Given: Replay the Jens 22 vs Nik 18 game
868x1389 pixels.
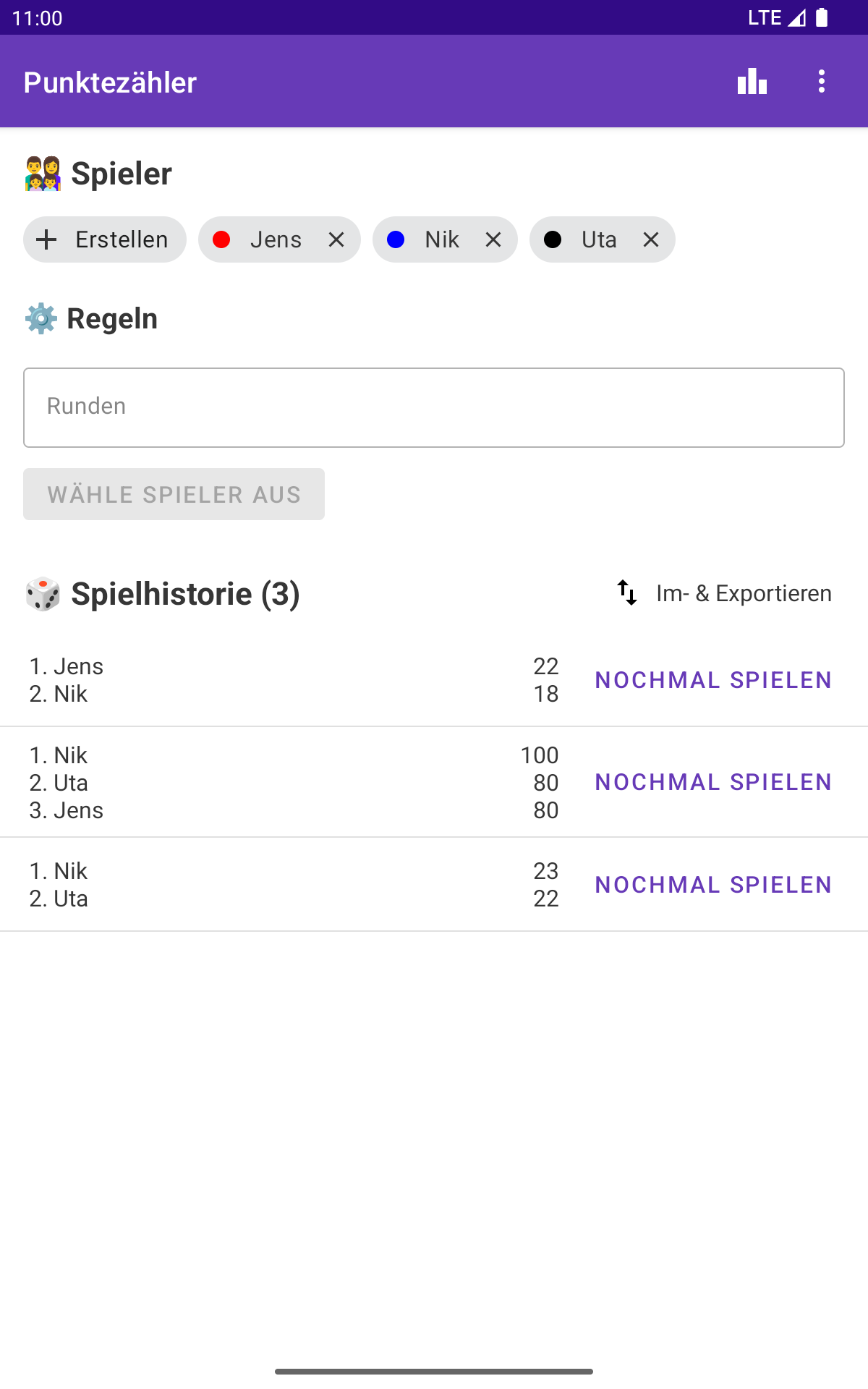Looking at the screenshot, I should point(713,680).
